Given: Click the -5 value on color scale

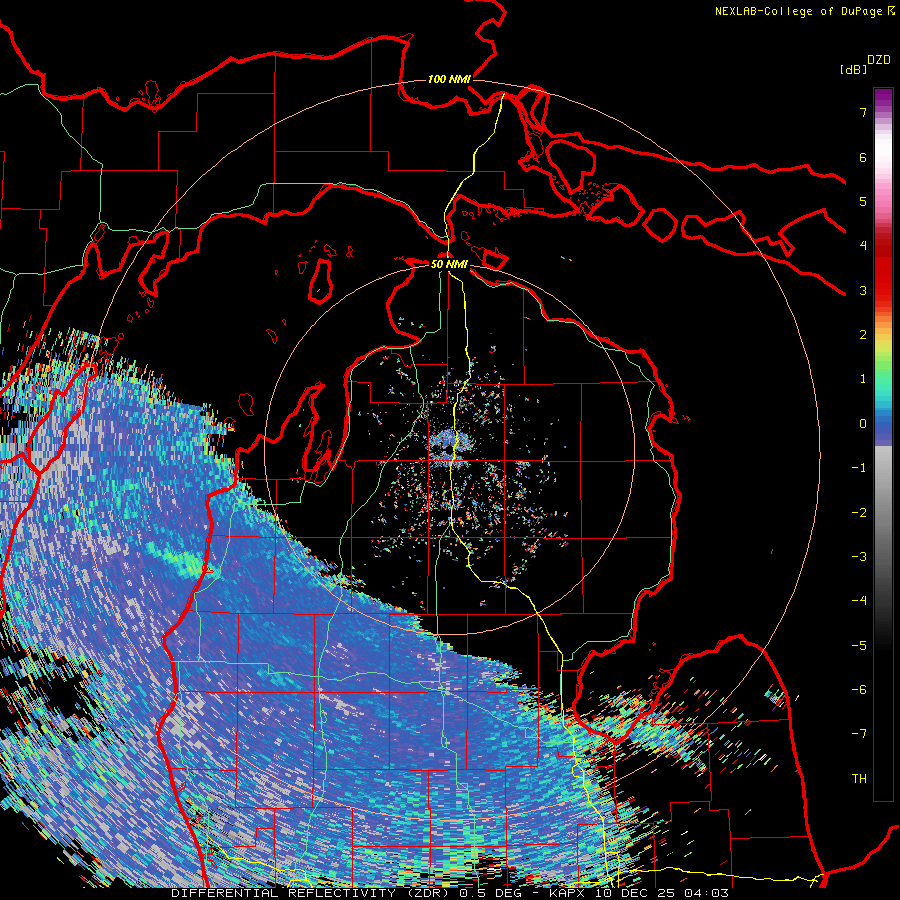Looking at the screenshot, I should (x=859, y=646).
